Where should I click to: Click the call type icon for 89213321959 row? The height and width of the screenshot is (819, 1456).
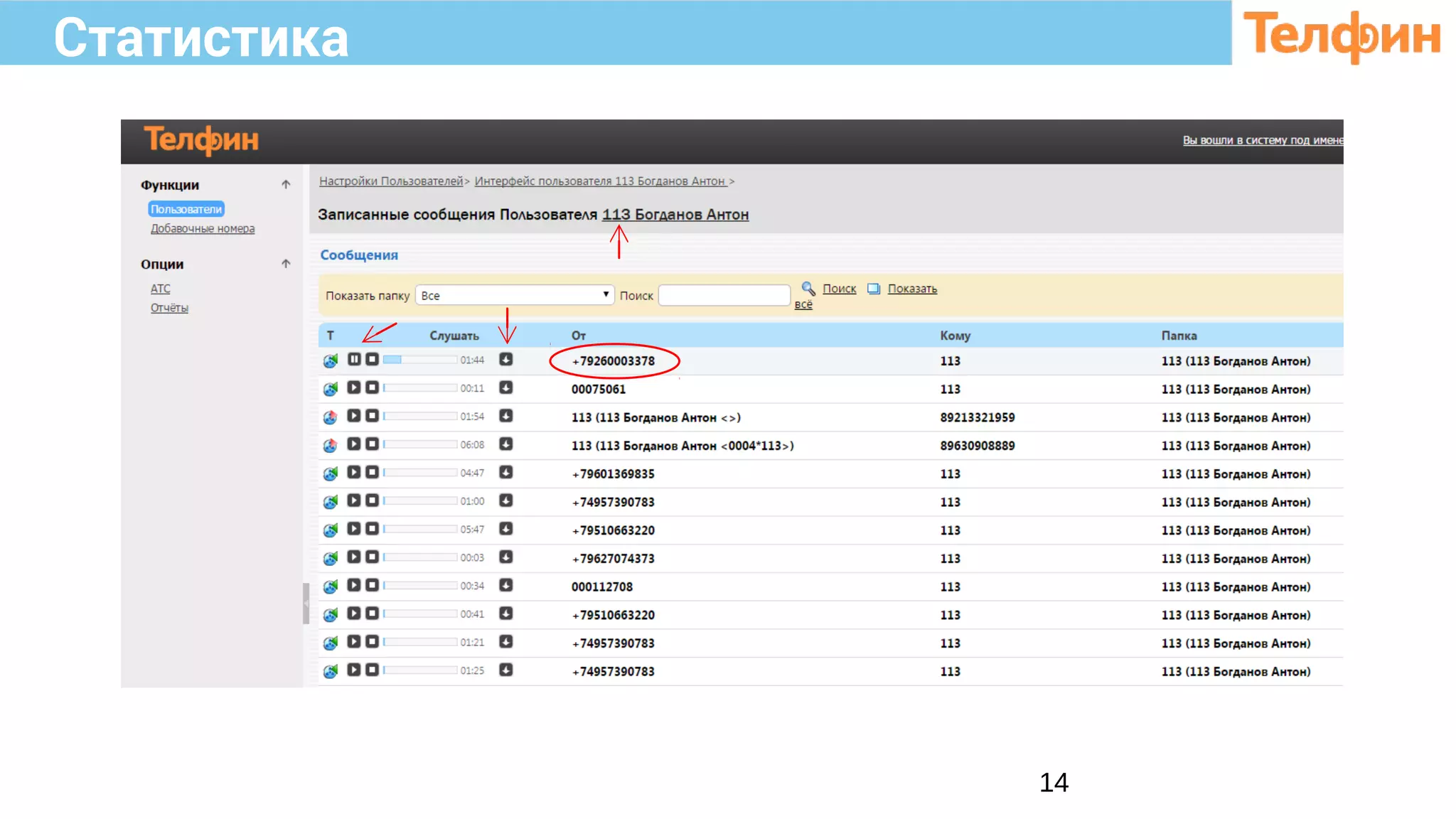click(331, 417)
